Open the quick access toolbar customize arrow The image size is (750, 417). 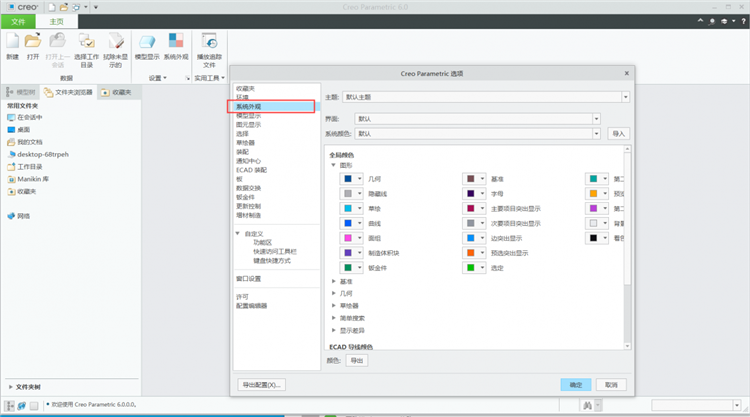click(96, 7)
